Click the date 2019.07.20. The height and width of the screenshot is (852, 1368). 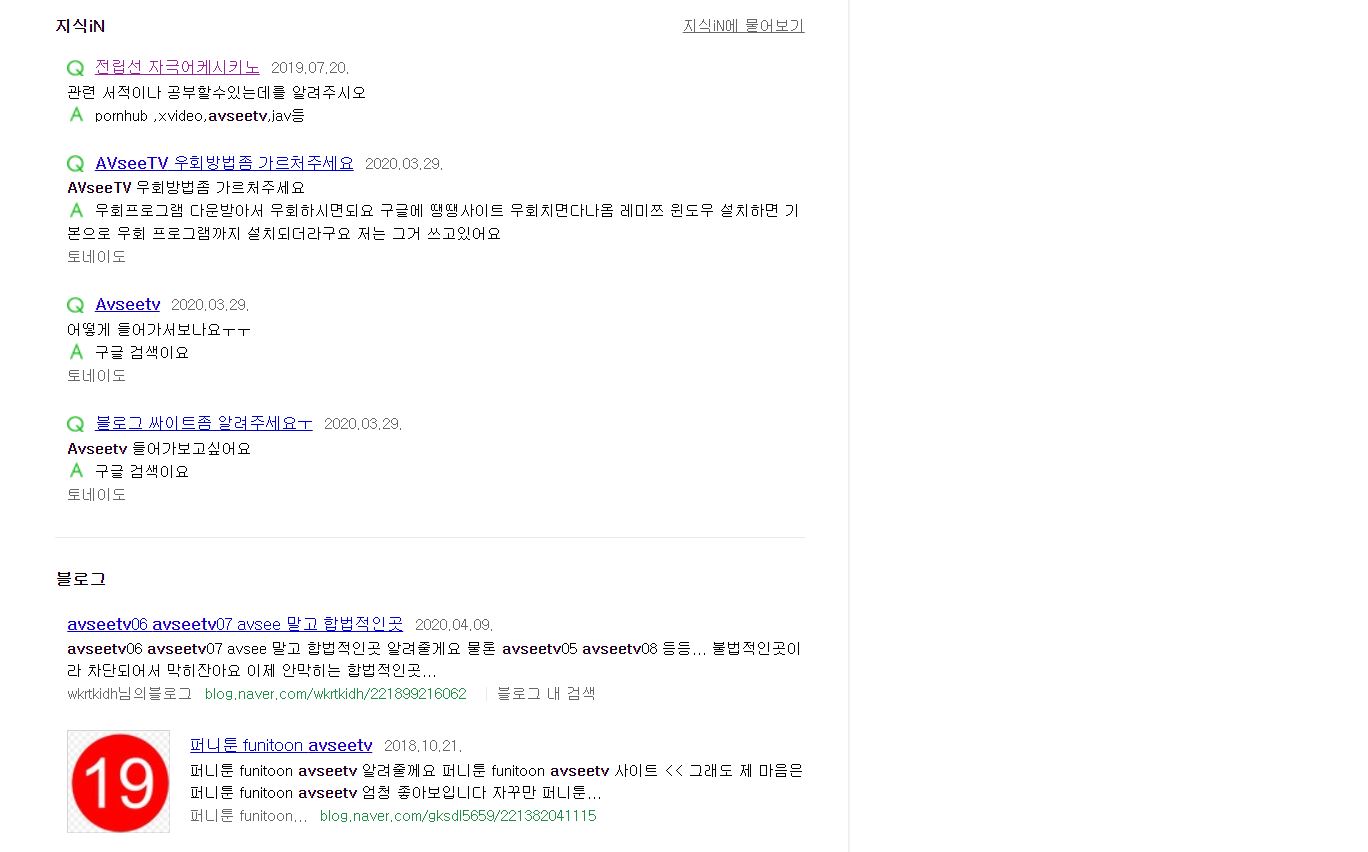[310, 68]
